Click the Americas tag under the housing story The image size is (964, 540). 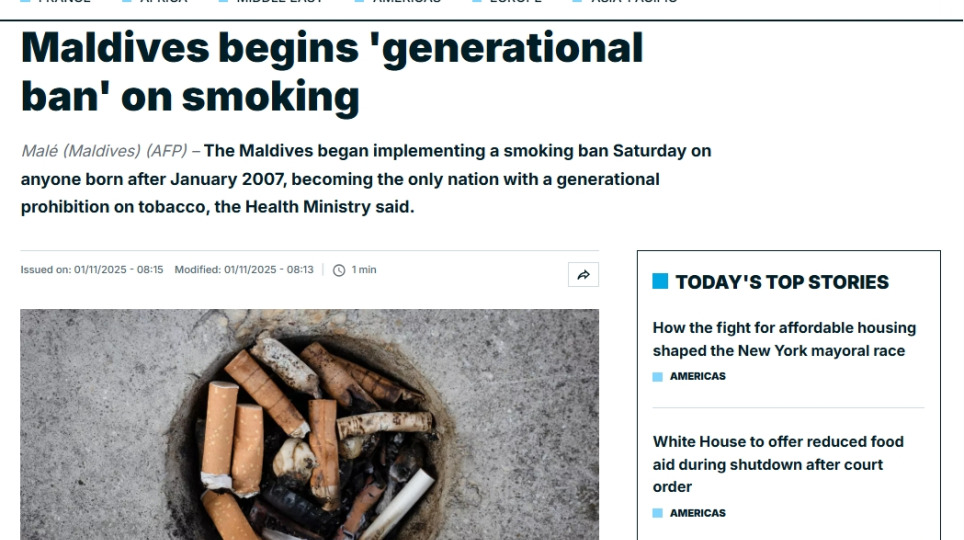pos(697,377)
